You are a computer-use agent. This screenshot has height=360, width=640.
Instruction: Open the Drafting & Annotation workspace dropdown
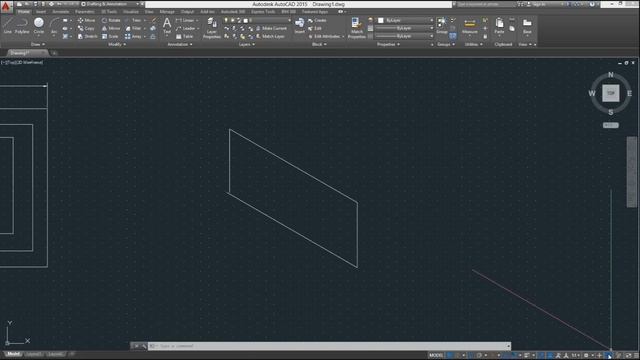coord(111,4)
